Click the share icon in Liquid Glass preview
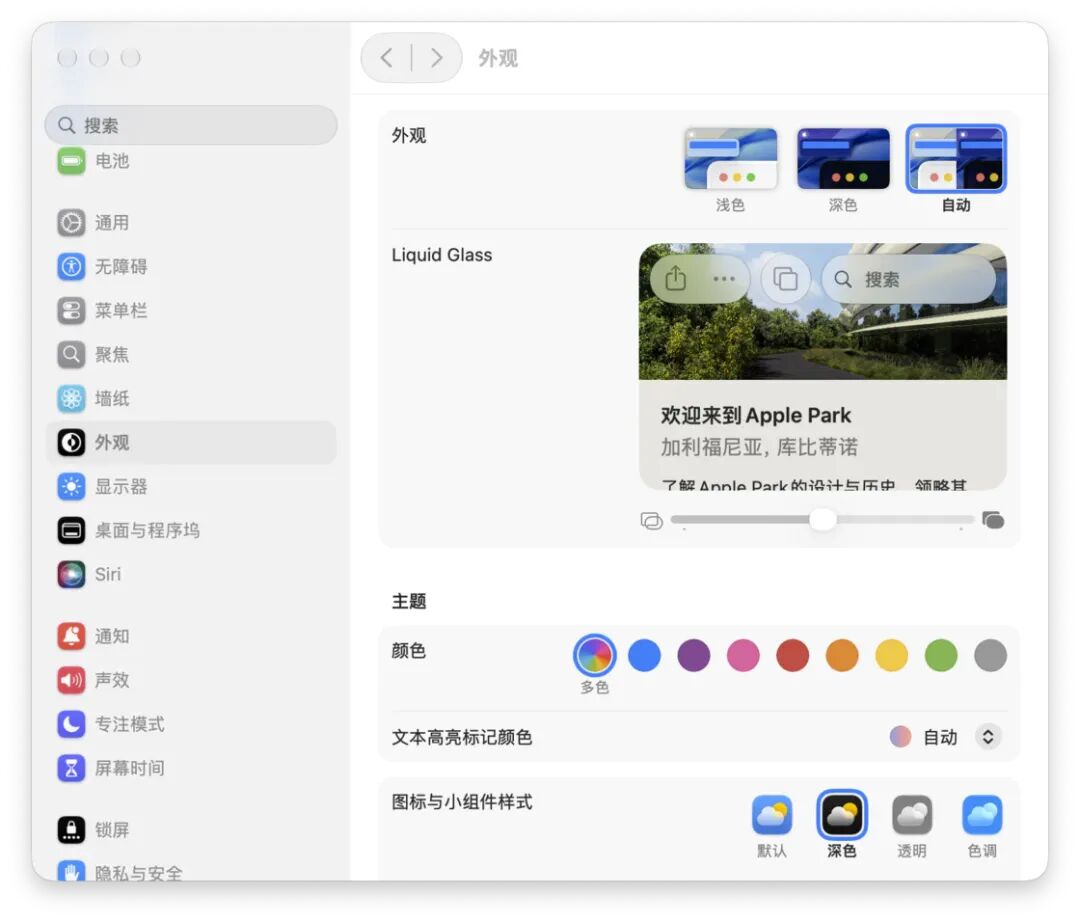1080x922 pixels. coord(676,279)
